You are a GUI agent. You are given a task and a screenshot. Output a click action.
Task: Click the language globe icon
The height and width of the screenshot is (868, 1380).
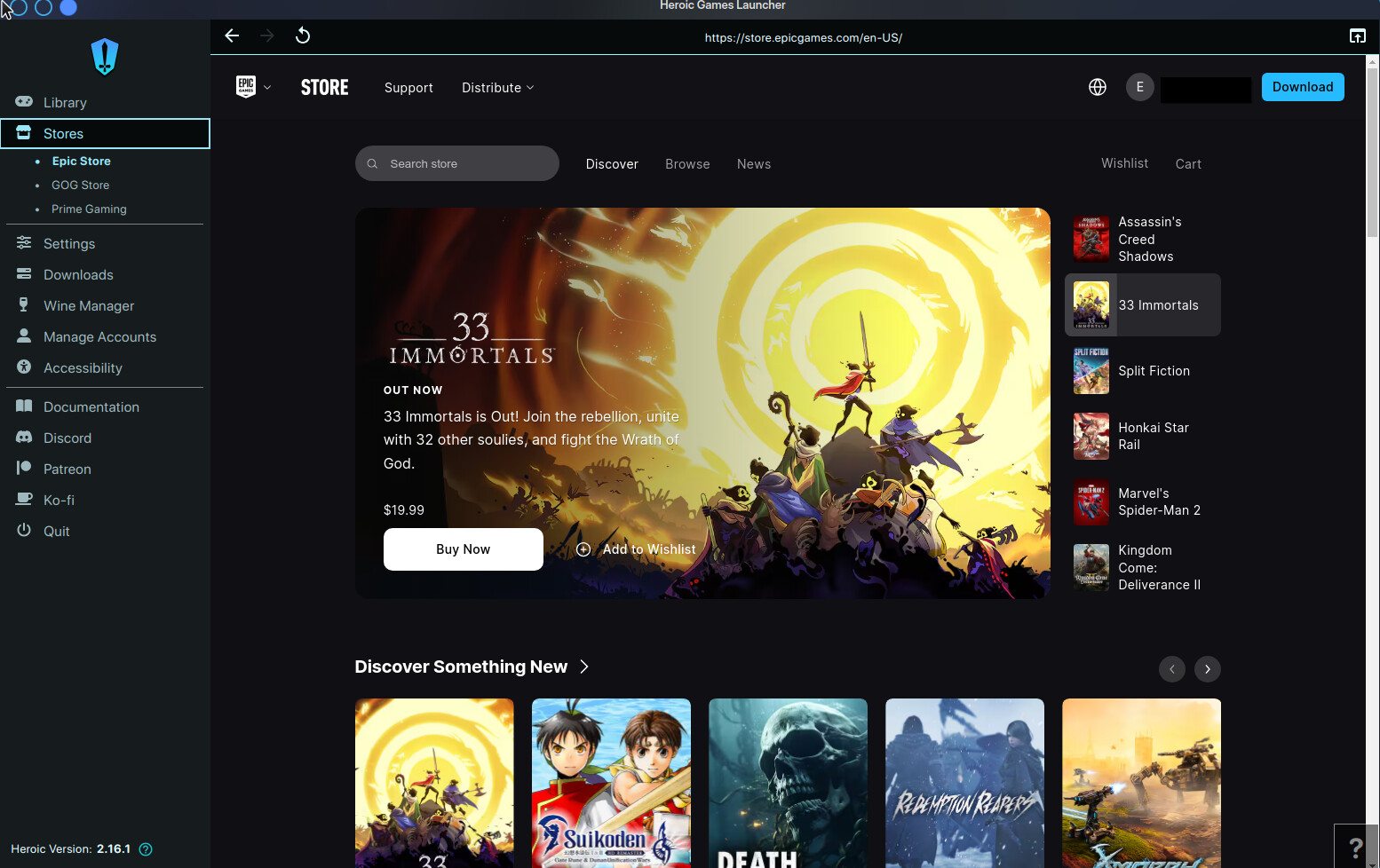point(1098,87)
